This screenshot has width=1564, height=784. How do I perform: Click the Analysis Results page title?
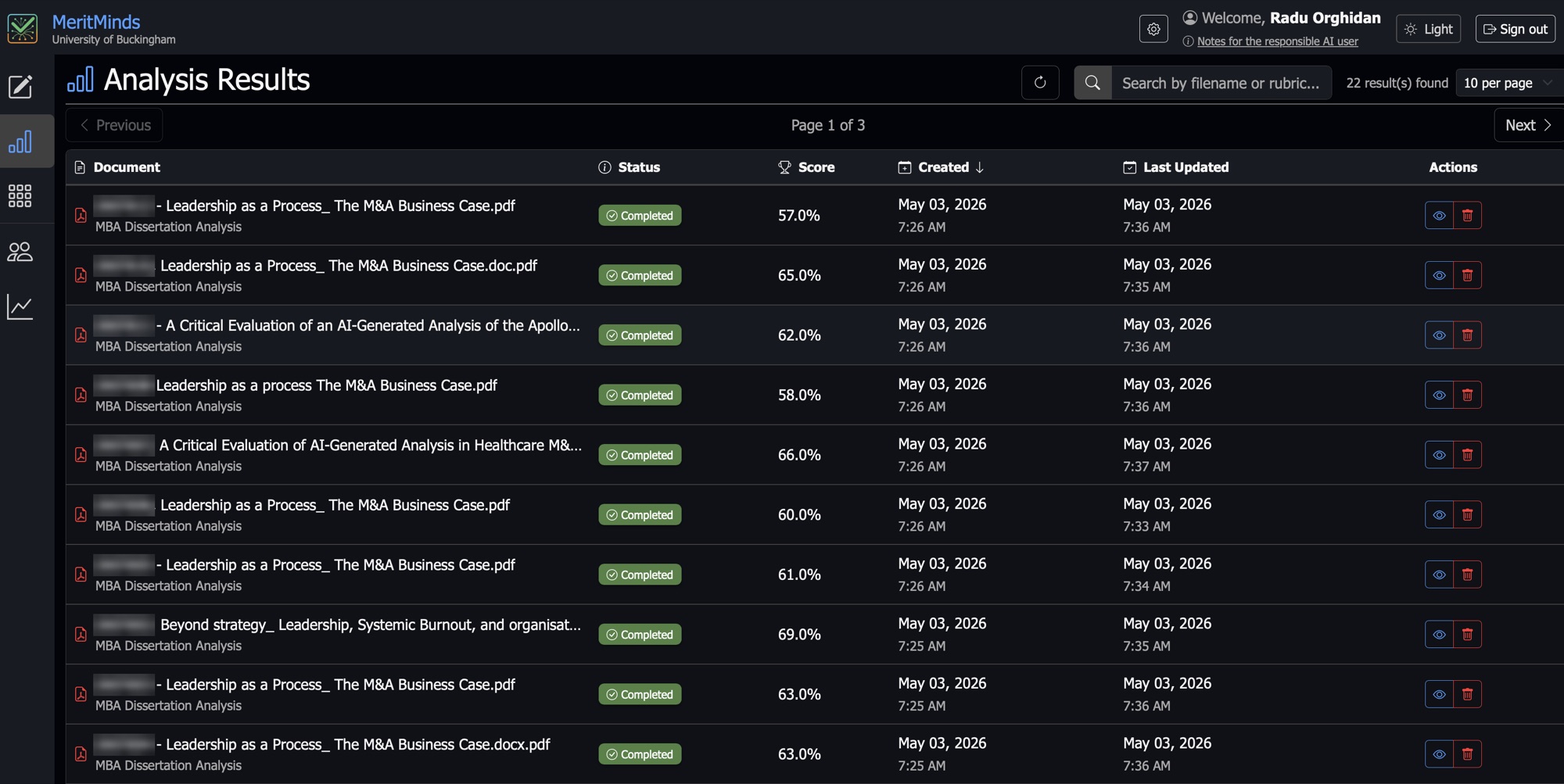206,80
